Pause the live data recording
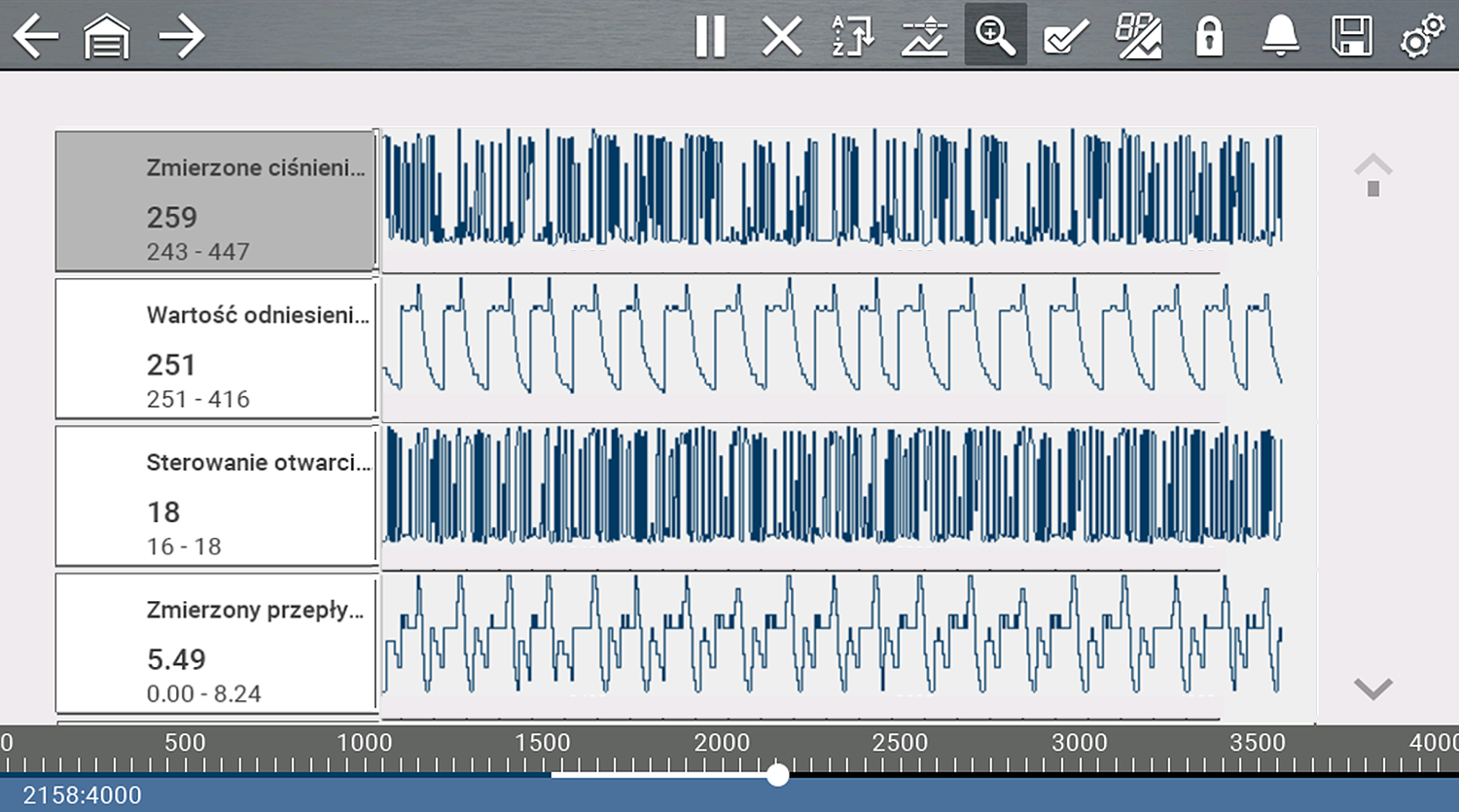This screenshot has width=1459, height=812. 710,37
